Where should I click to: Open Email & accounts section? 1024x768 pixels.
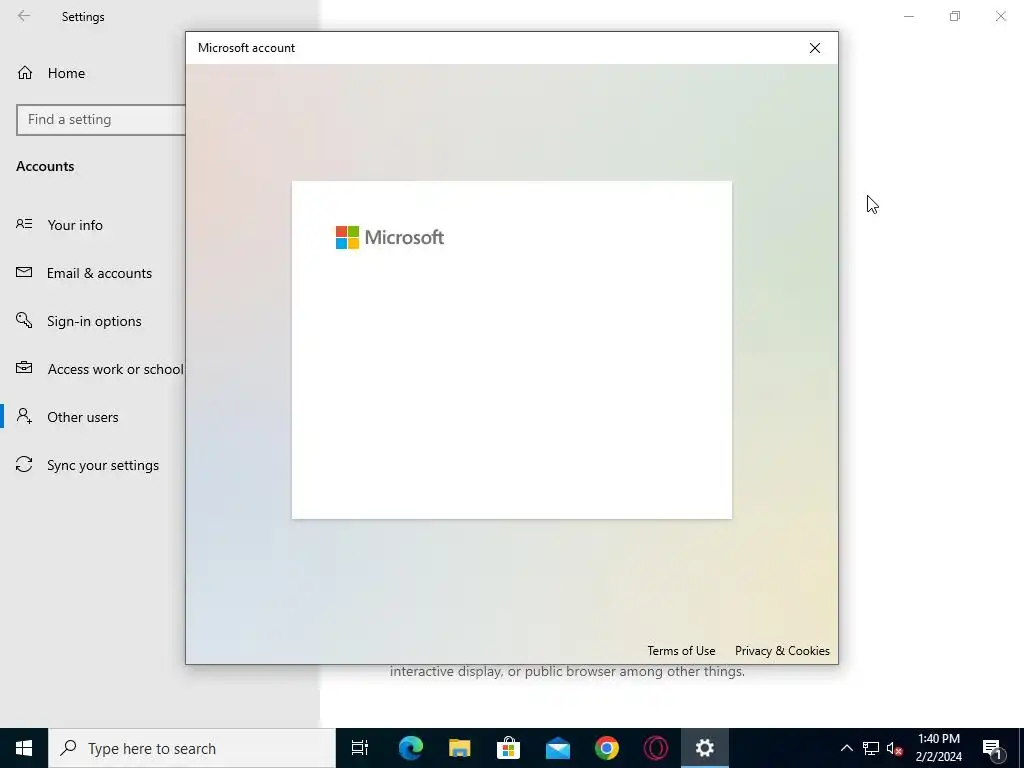99,273
